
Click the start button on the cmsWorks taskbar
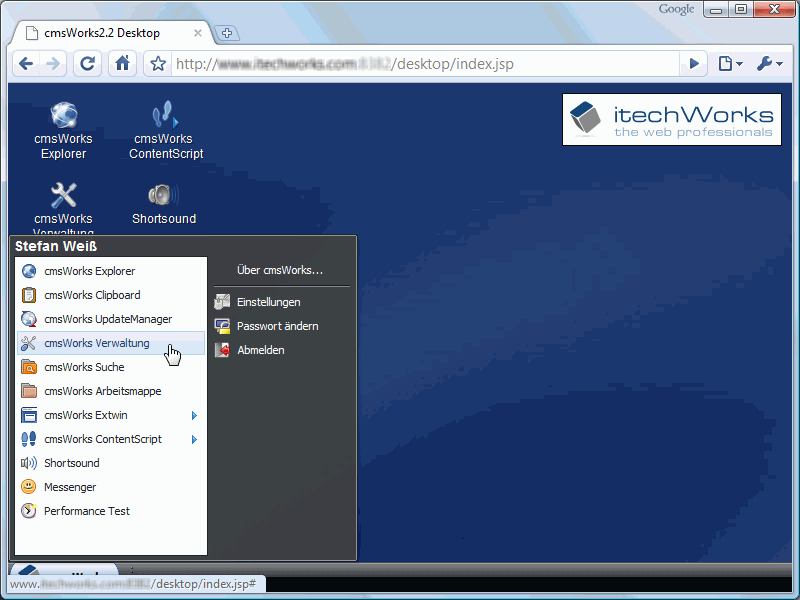(x=64, y=570)
